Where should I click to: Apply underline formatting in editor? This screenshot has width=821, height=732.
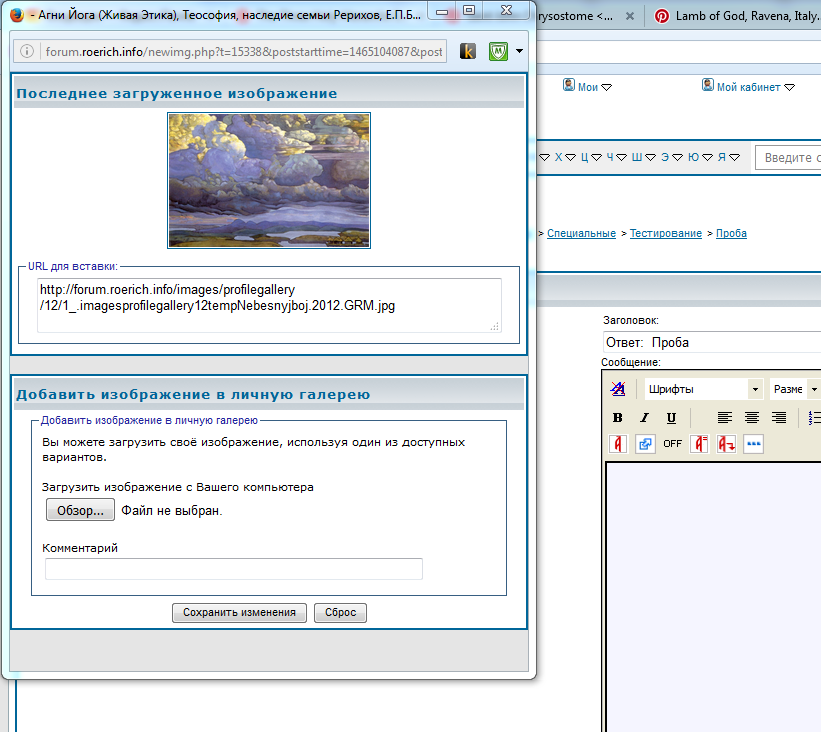671,418
